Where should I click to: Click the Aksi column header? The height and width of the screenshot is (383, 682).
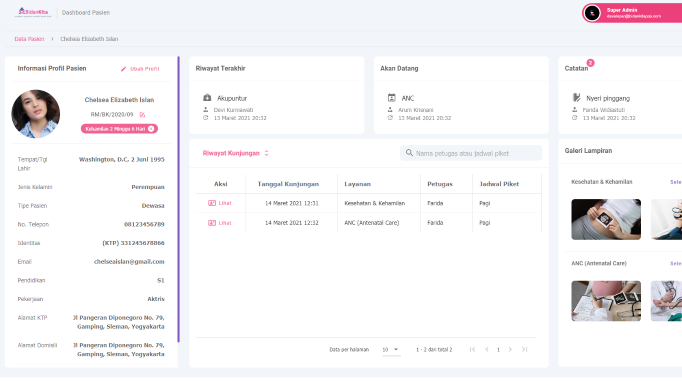[x=221, y=184]
